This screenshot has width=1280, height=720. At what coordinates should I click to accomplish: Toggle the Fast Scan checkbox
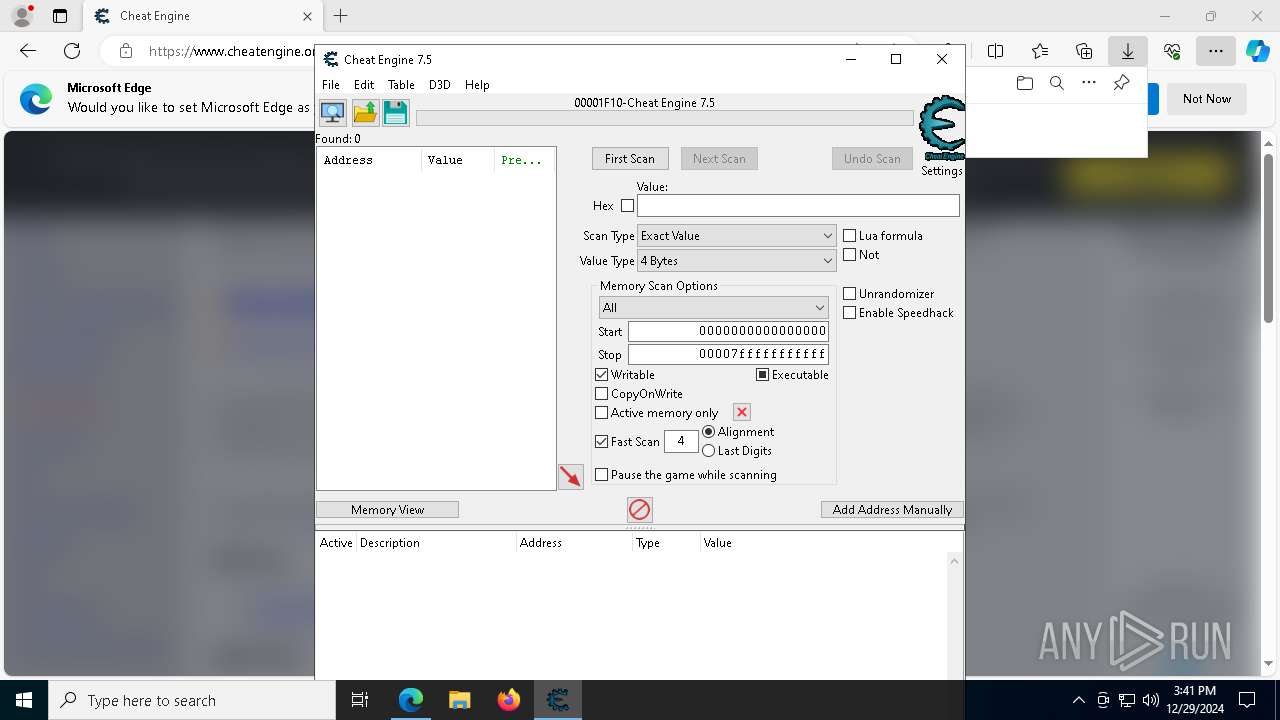tap(602, 441)
